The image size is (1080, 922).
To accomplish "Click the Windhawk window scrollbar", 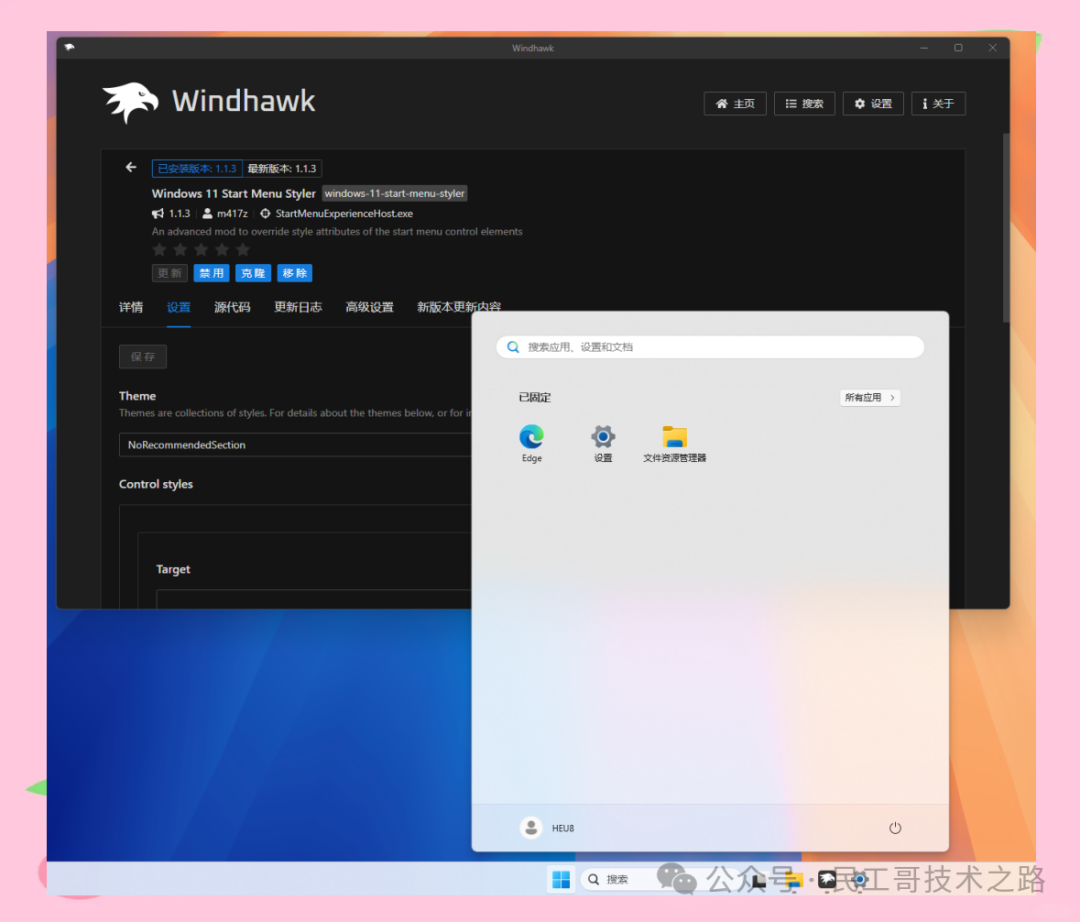I will [1006, 227].
